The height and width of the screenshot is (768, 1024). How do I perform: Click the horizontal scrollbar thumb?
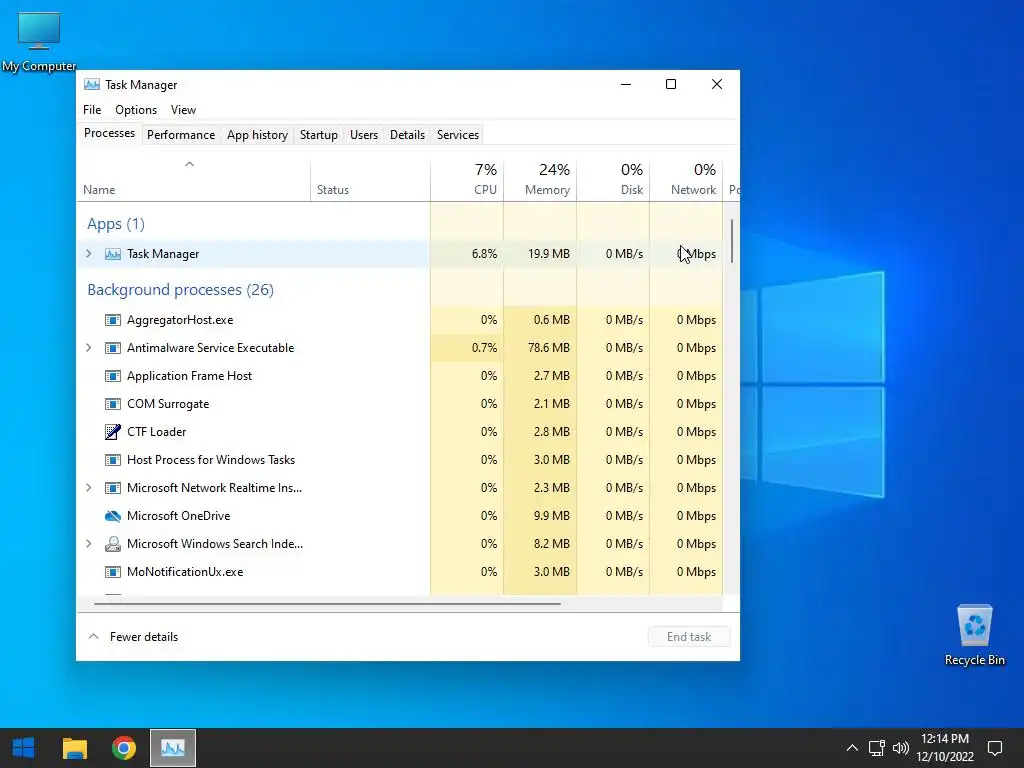(x=327, y=603)
